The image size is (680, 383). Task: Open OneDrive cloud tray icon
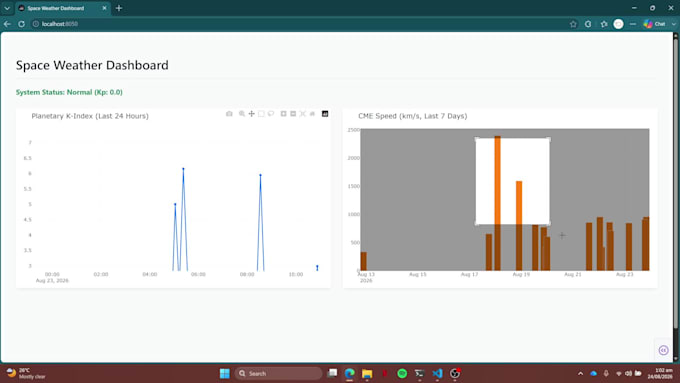(593, 373)
